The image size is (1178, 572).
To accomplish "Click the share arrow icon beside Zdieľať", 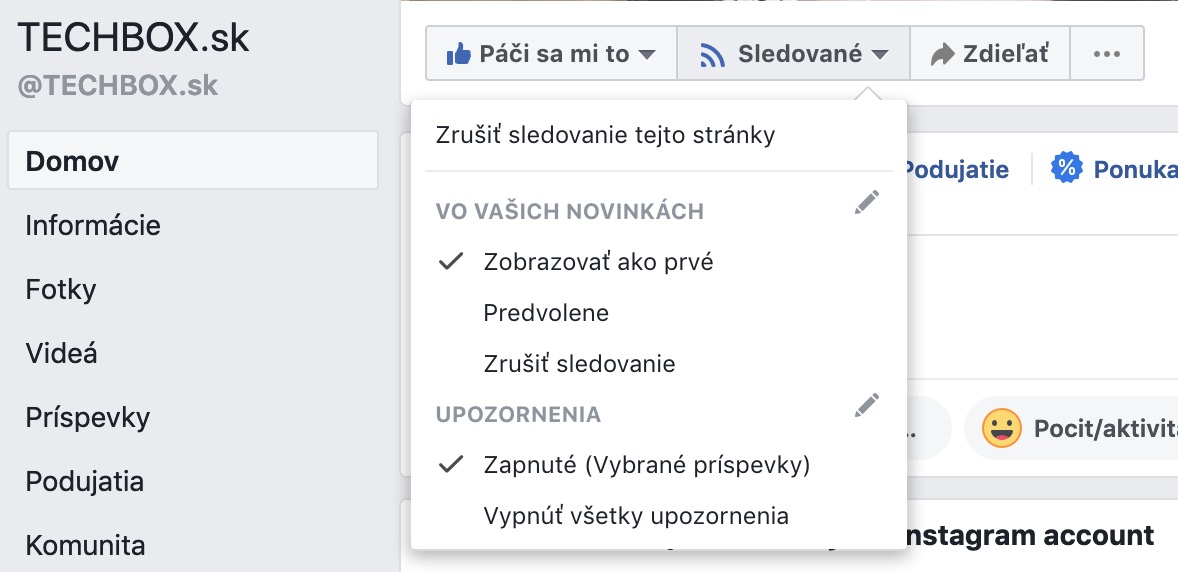I will point(941,54).
